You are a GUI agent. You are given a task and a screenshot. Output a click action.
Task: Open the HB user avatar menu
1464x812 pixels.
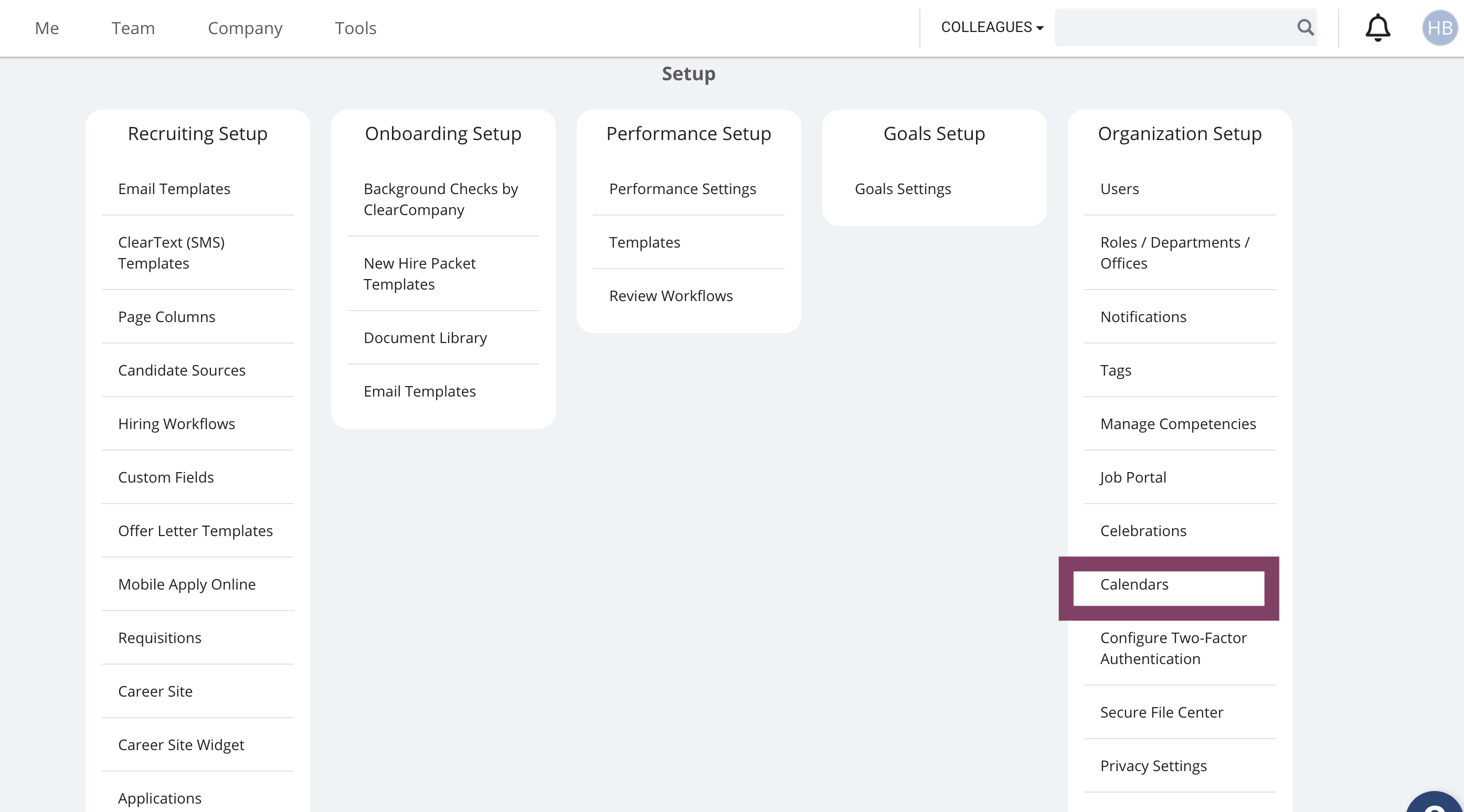(x=1439, y=28)
